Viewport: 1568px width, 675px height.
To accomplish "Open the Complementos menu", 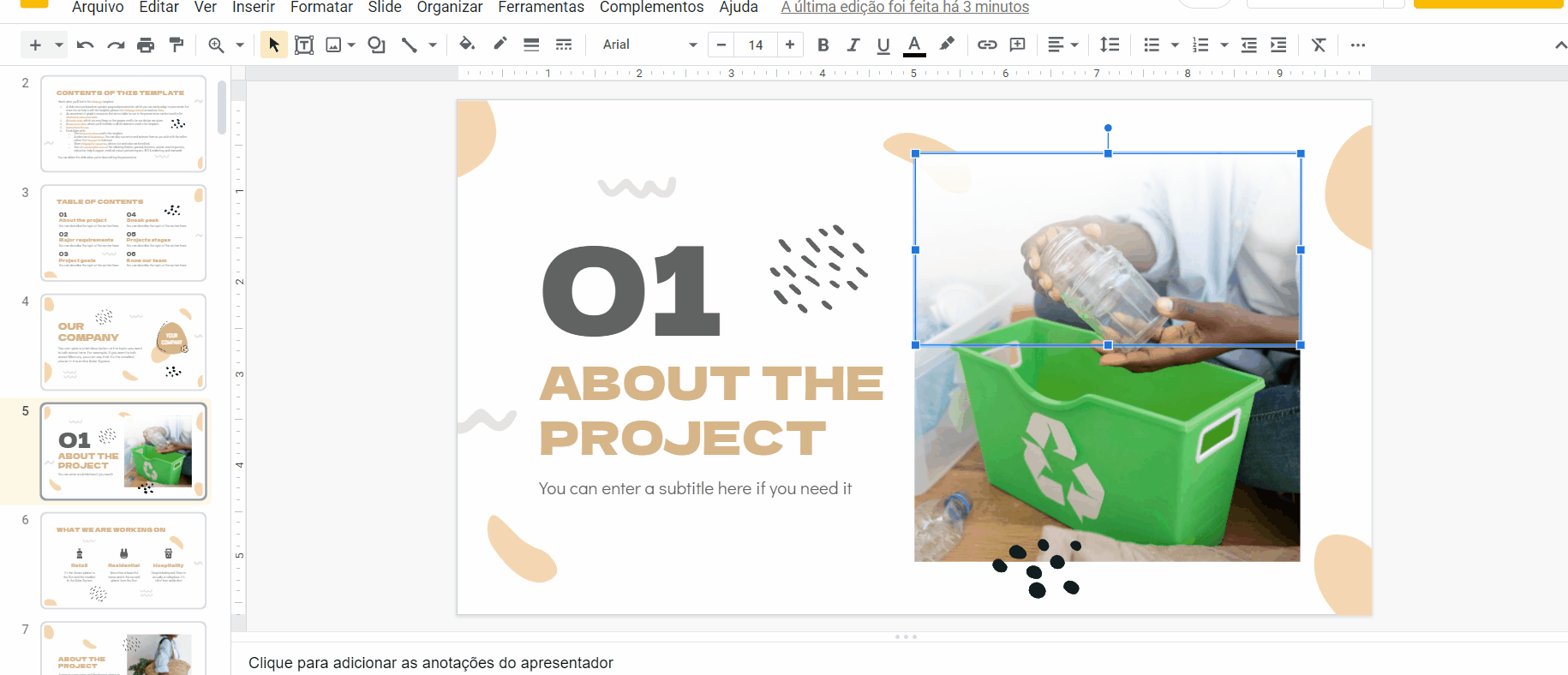I will click(652, 7).
